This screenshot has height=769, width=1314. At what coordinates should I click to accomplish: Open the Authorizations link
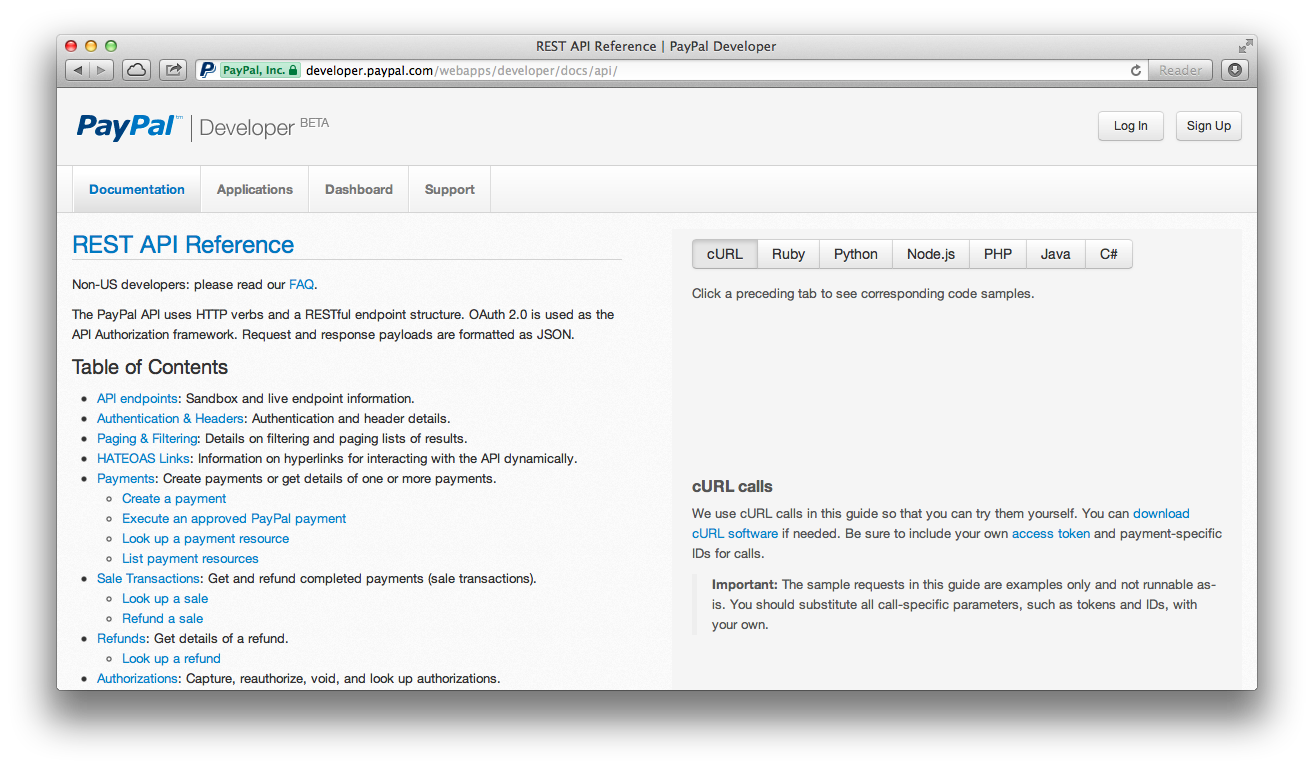click(x=137, y=678)
